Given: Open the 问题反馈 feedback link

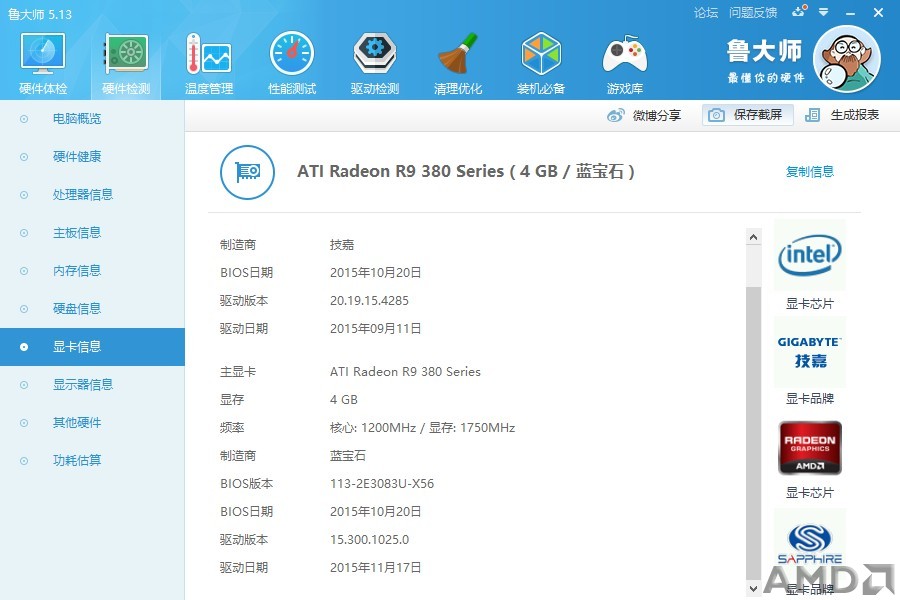Looking at the screenshot, I should (x=752, y=13).
